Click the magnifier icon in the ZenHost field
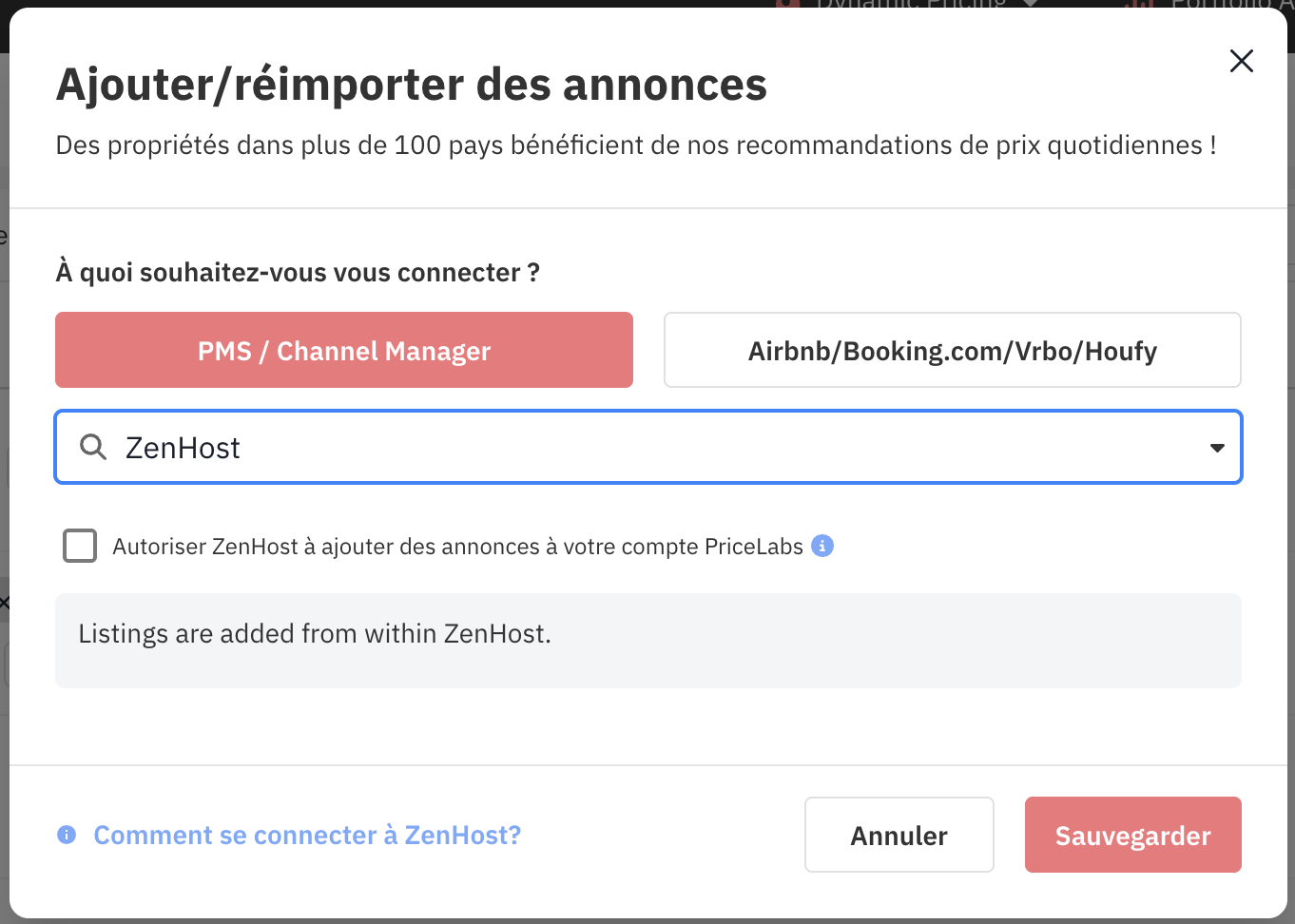Viewport: 1295px width, 924px height. (x=92, y=447)
